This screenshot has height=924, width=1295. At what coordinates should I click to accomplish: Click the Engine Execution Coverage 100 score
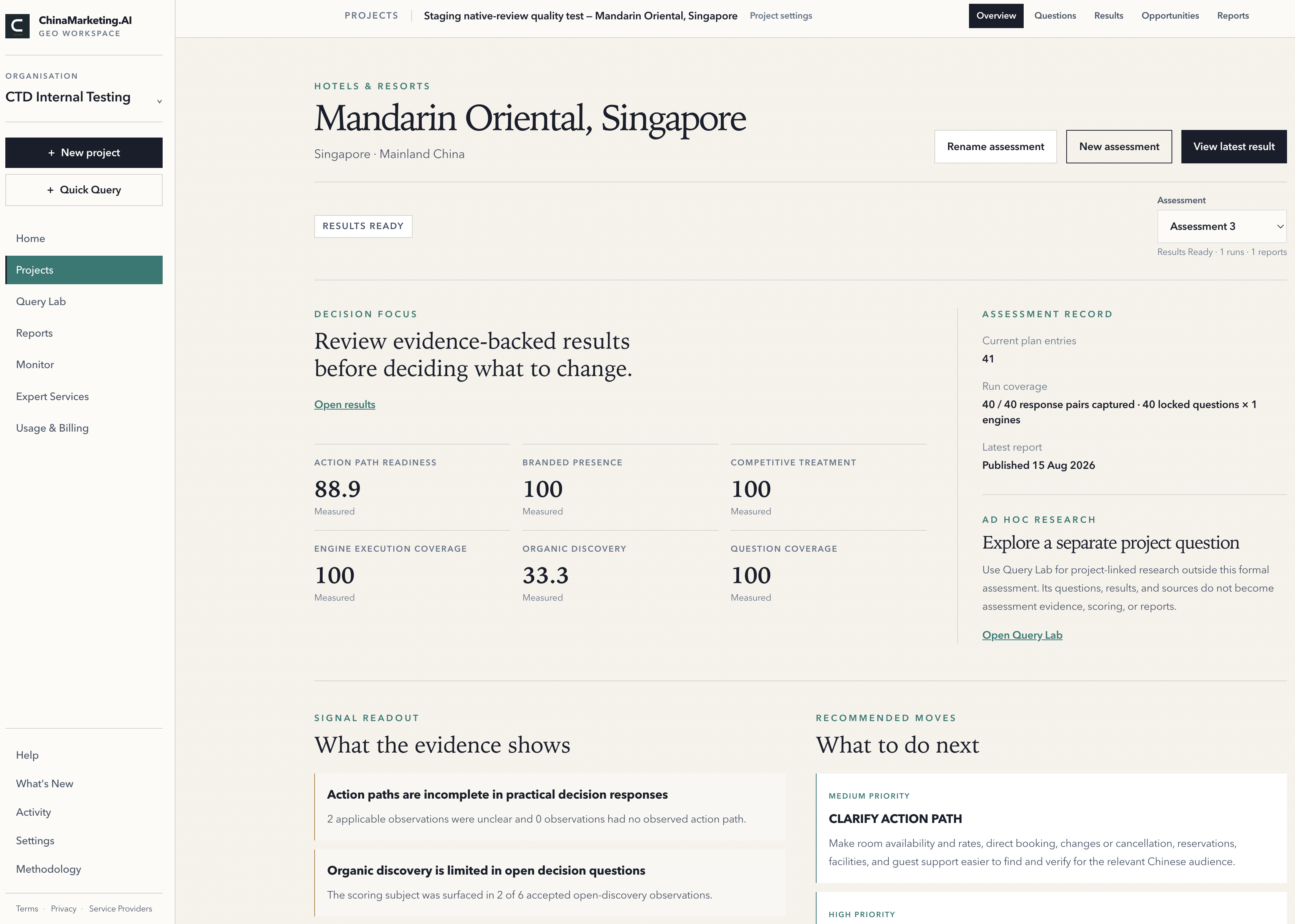(x=334, y=576)
